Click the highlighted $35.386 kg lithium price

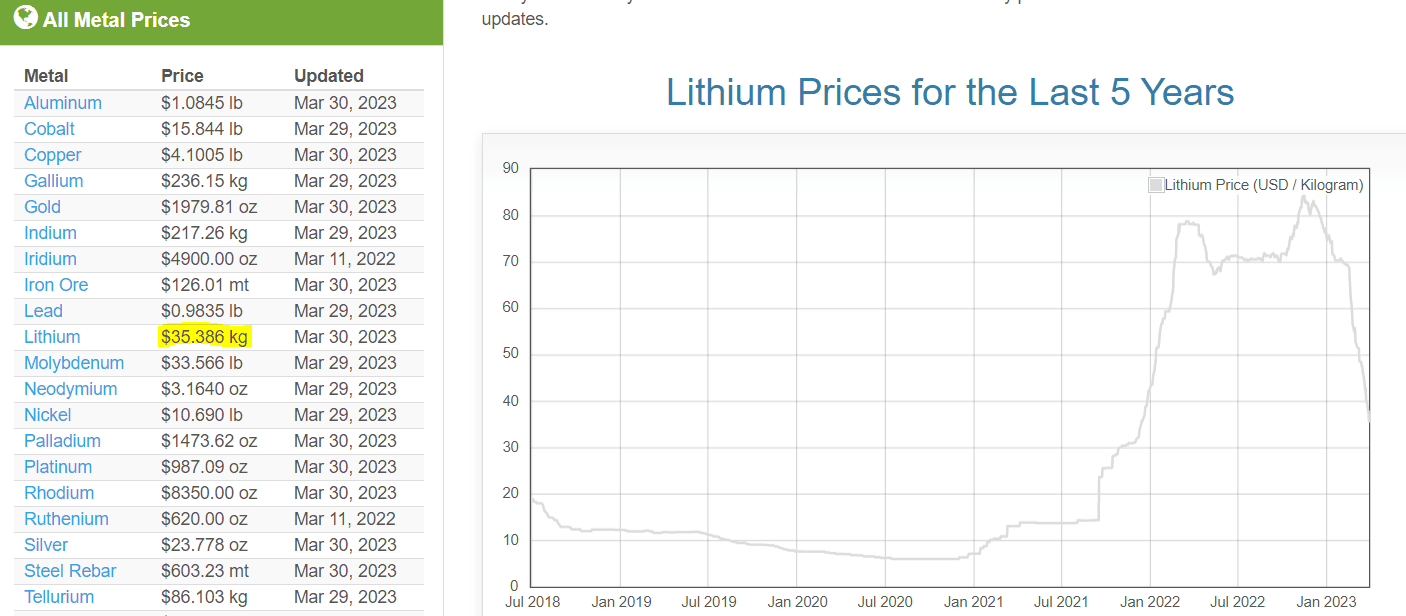pyautogui.click(x=204, y=337)
